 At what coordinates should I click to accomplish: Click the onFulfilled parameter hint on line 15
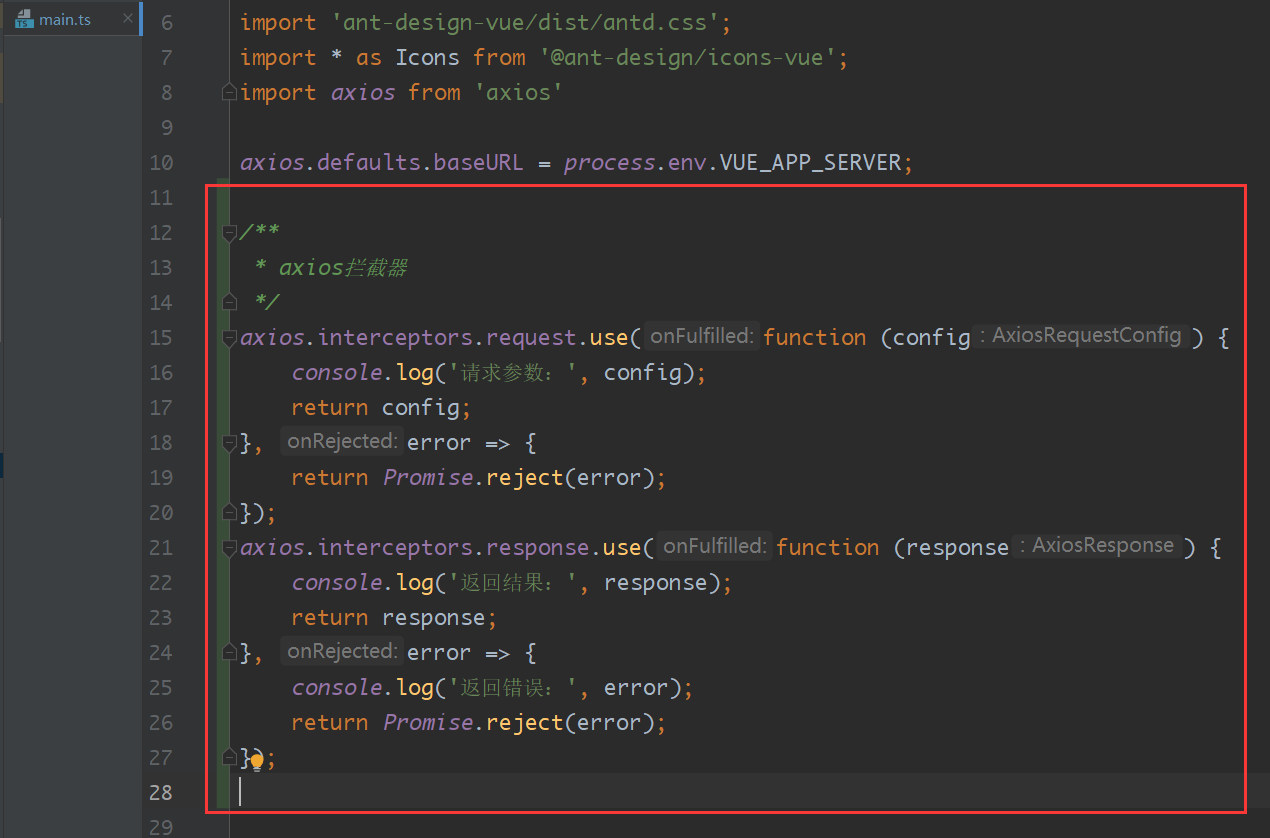[700, 336]
